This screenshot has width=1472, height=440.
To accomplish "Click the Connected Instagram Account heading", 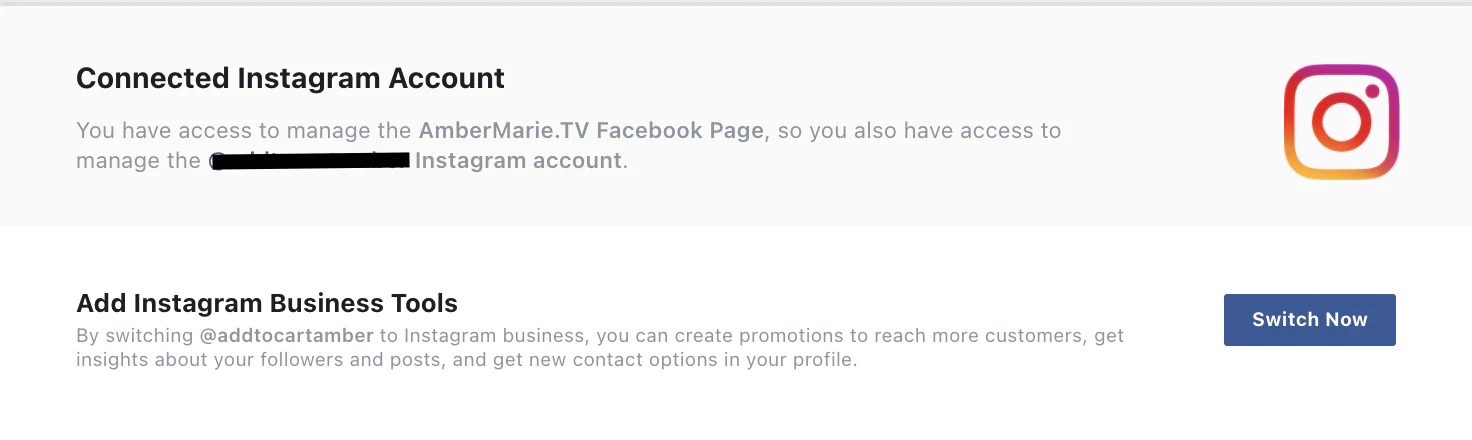I will (x=290, y=78).
